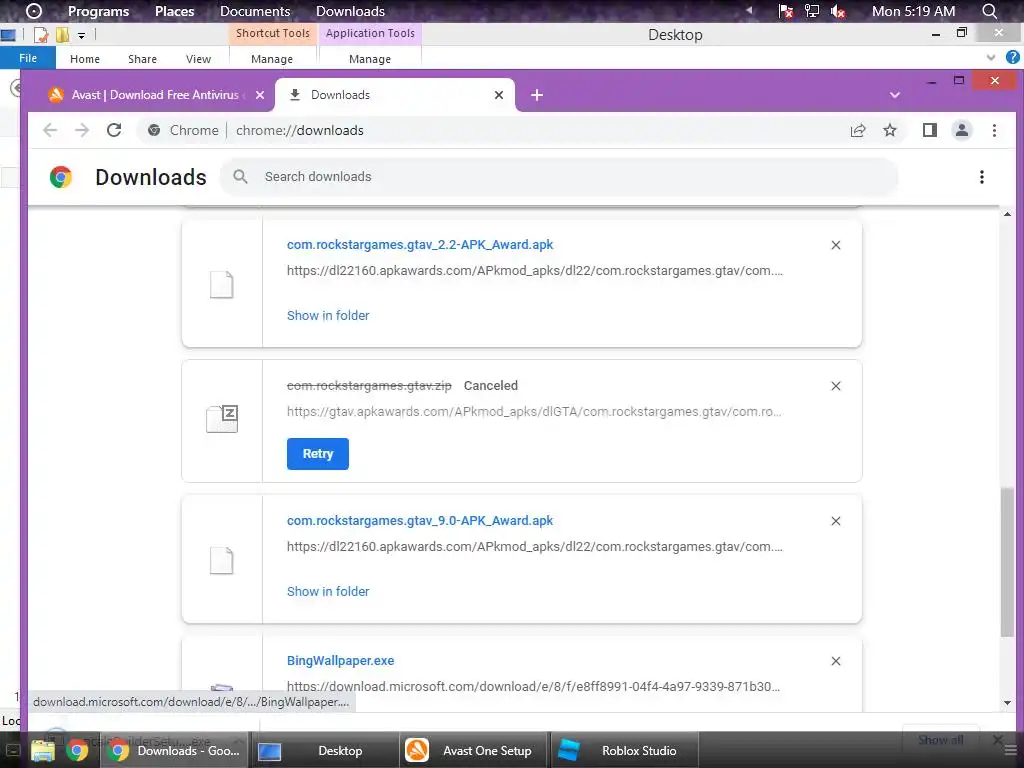Open the Home ribbon tab

coord(85,59)
